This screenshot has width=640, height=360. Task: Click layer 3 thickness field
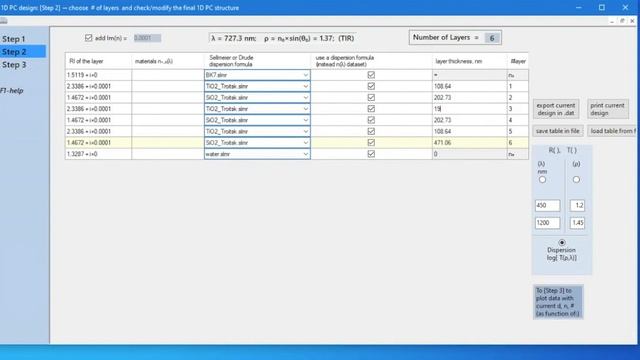tap(469, 109)
